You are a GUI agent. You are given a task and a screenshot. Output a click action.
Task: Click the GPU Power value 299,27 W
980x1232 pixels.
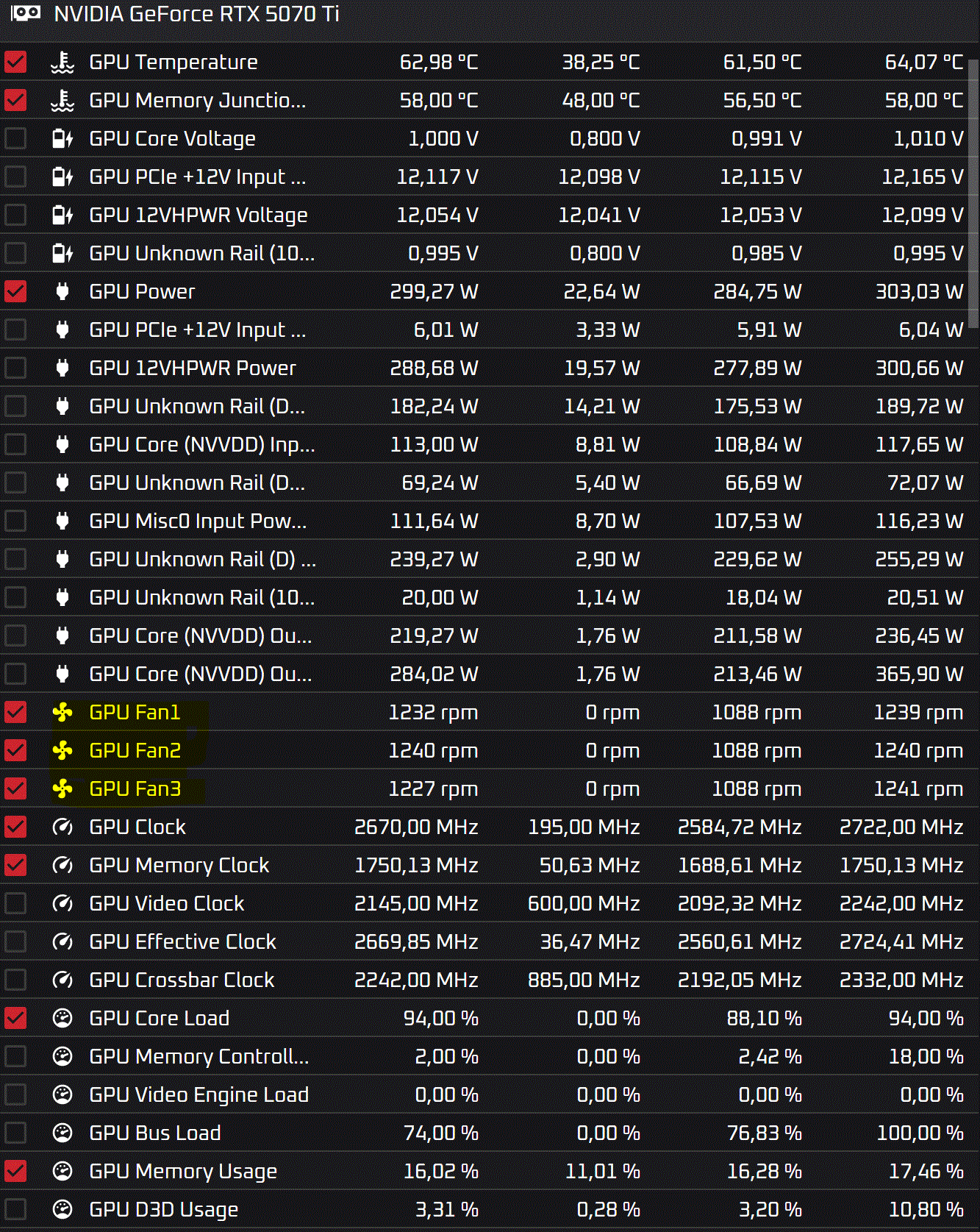tap(434, 291)
